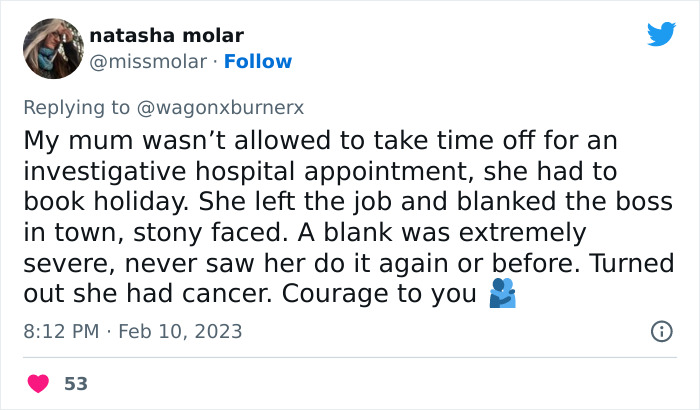
Task: Click the Twitter bird logo
Action: [x=661, y=35]
